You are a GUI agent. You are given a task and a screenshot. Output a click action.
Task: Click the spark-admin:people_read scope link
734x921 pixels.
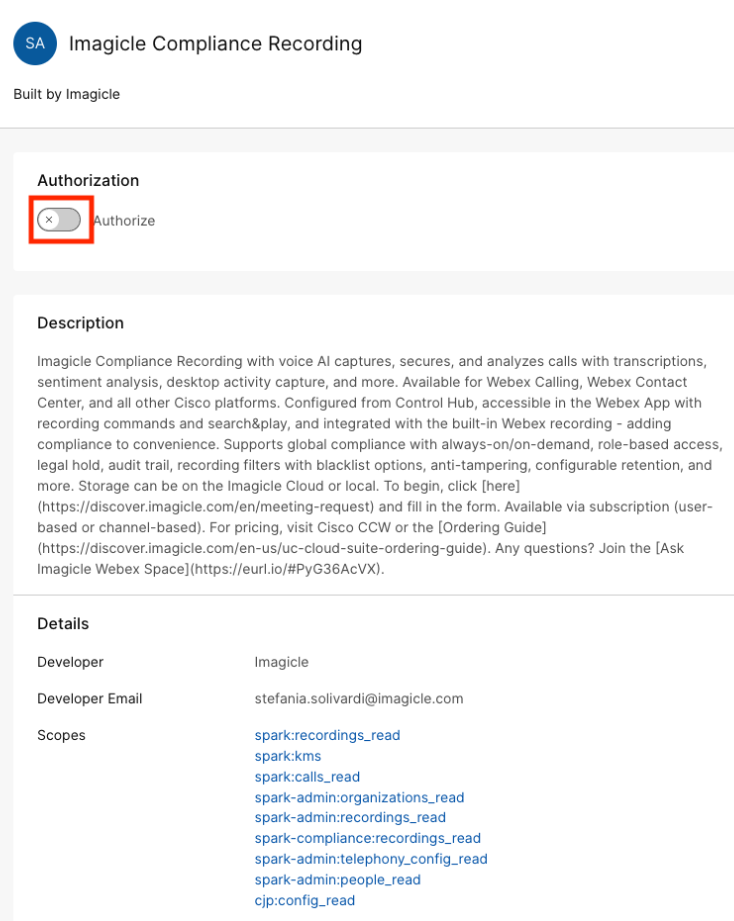337,880
